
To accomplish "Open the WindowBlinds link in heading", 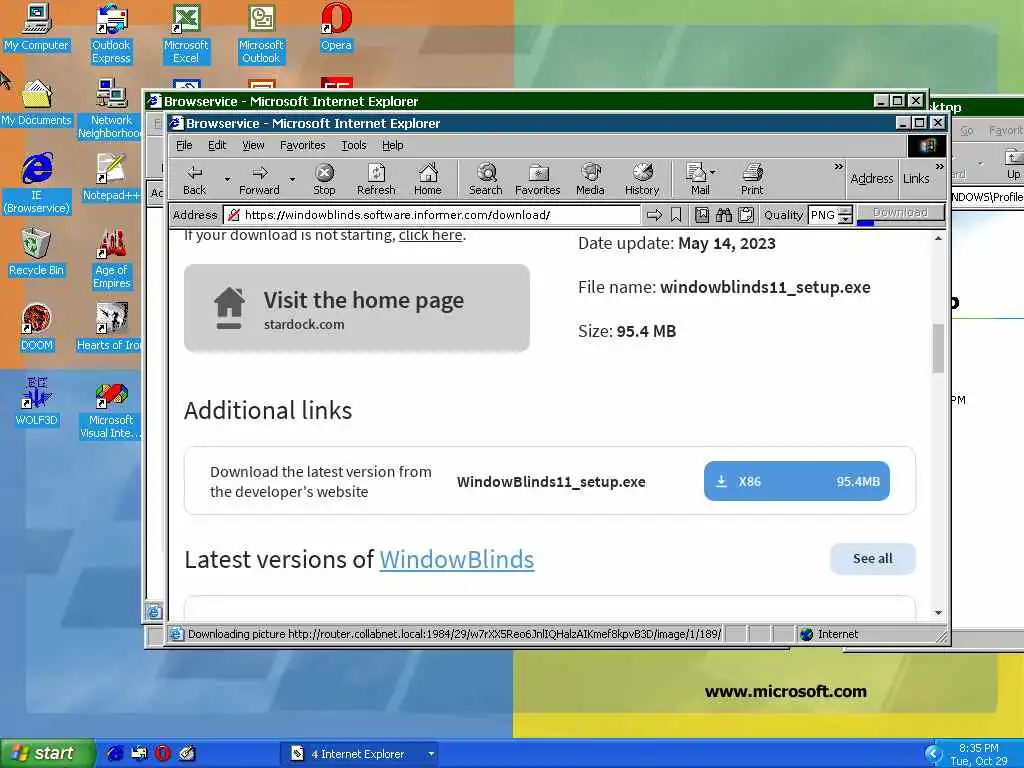I will click(456, 560).
